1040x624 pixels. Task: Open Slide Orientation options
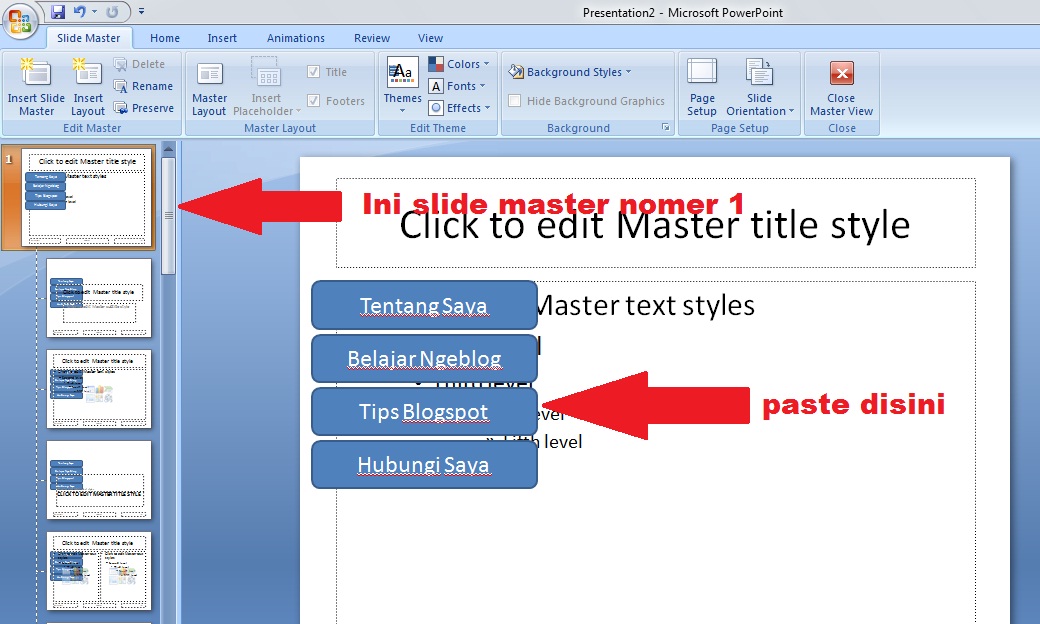759,88
